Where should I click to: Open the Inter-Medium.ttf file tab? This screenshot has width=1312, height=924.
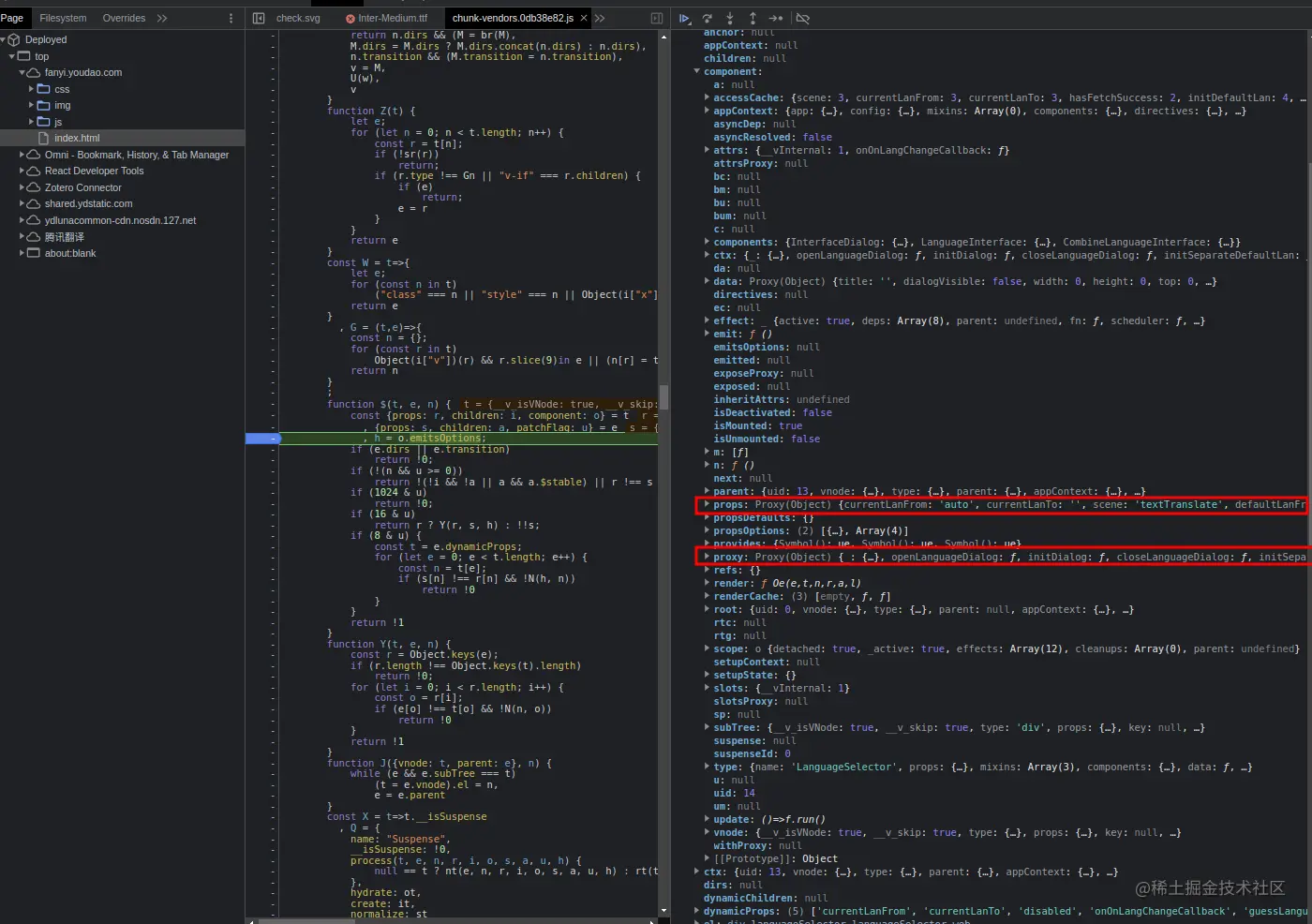point(386,18)
